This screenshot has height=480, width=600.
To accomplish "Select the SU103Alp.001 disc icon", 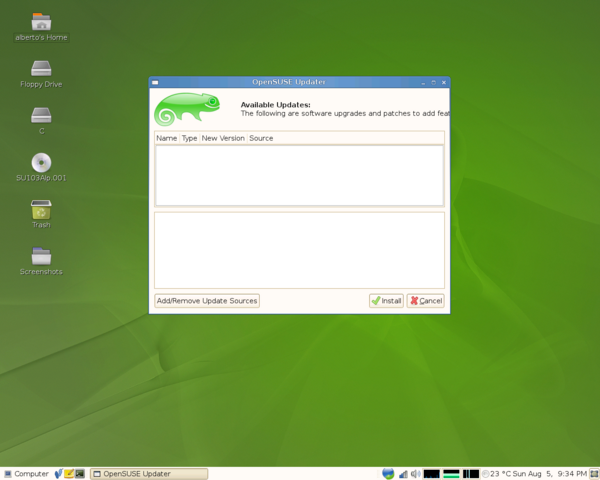I will pyautogui.click(x=41, y=163).
